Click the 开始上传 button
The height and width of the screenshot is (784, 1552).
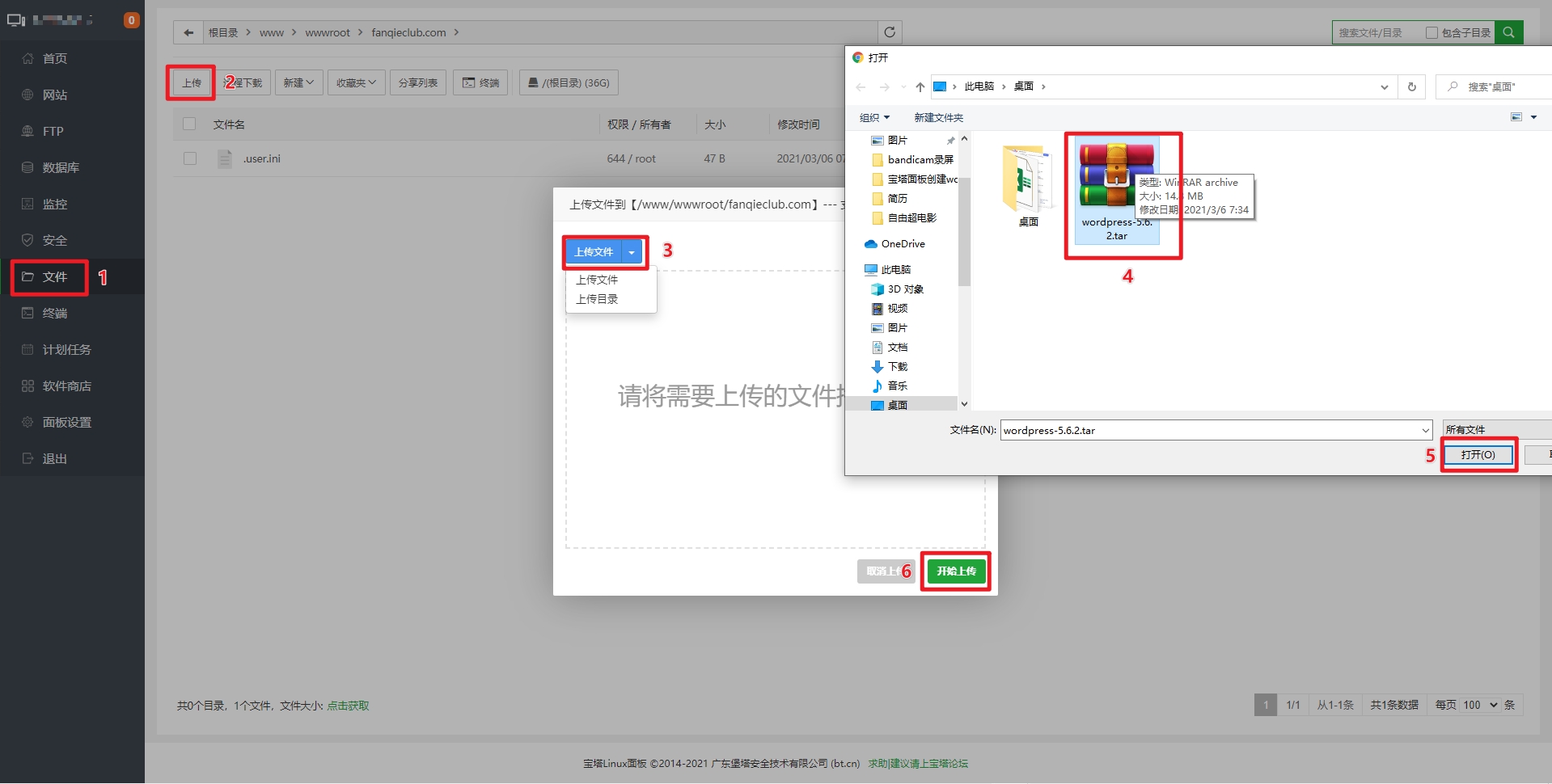point(955,571)
